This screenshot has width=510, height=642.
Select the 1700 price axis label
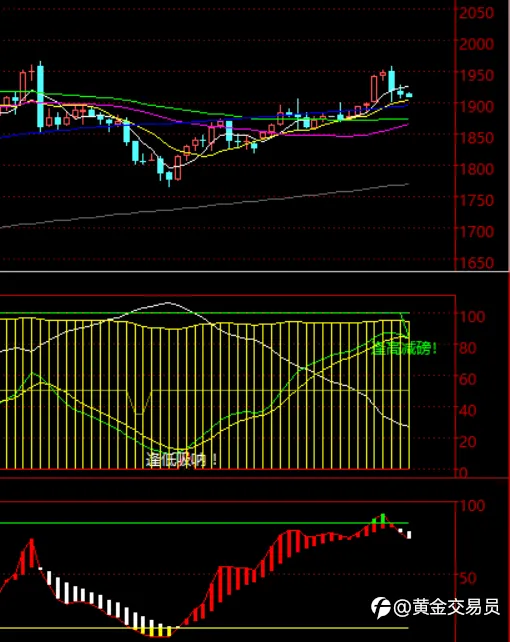point(476,232)
